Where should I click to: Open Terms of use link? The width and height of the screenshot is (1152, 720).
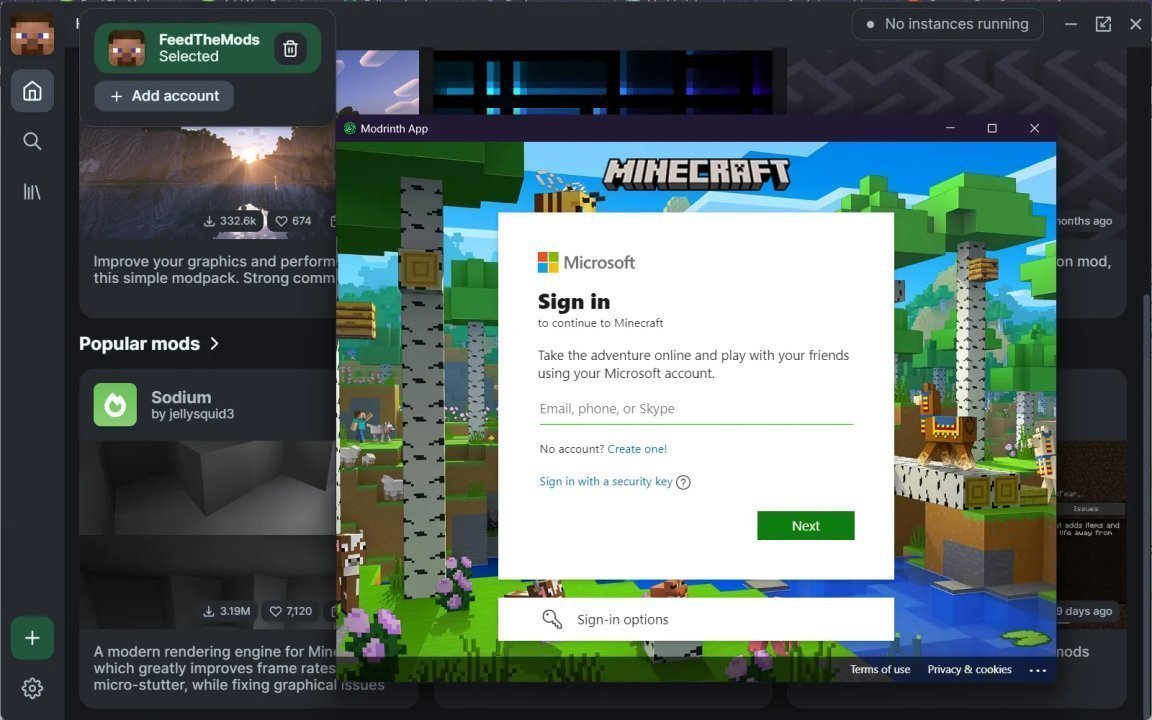[880, 669]
